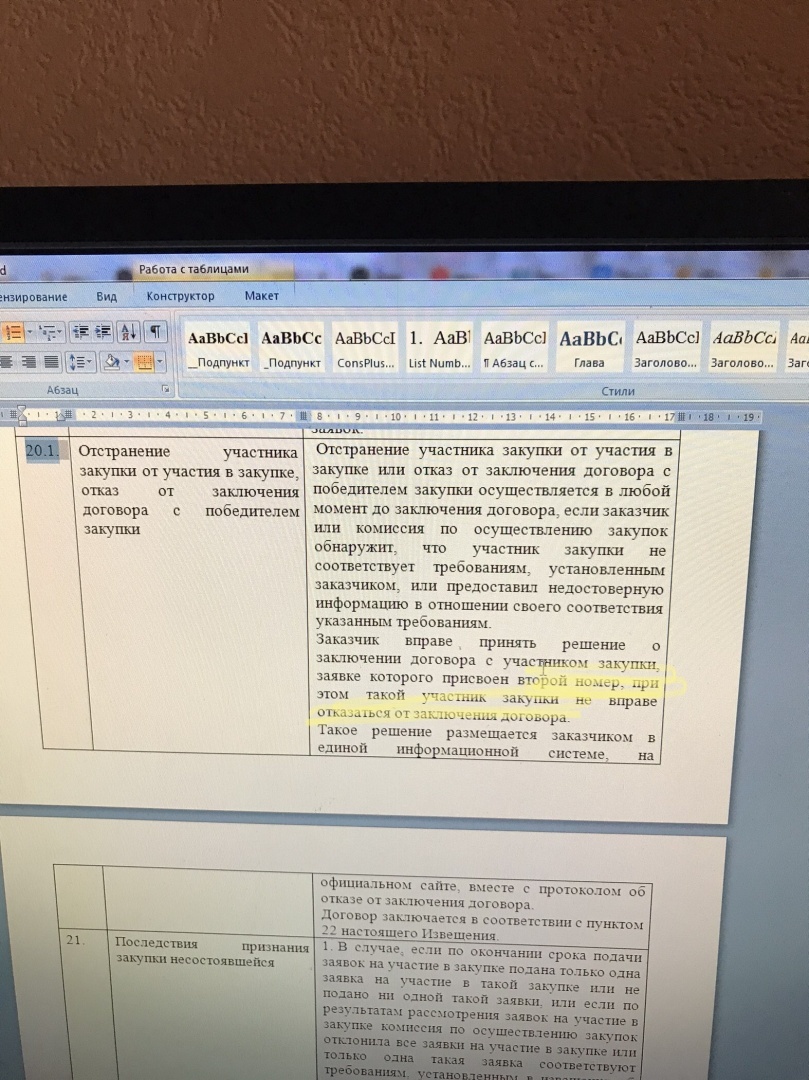Viewport: 809px width, 1080px height.
Task: Click the borders button
Action: (x=143, y=361)
